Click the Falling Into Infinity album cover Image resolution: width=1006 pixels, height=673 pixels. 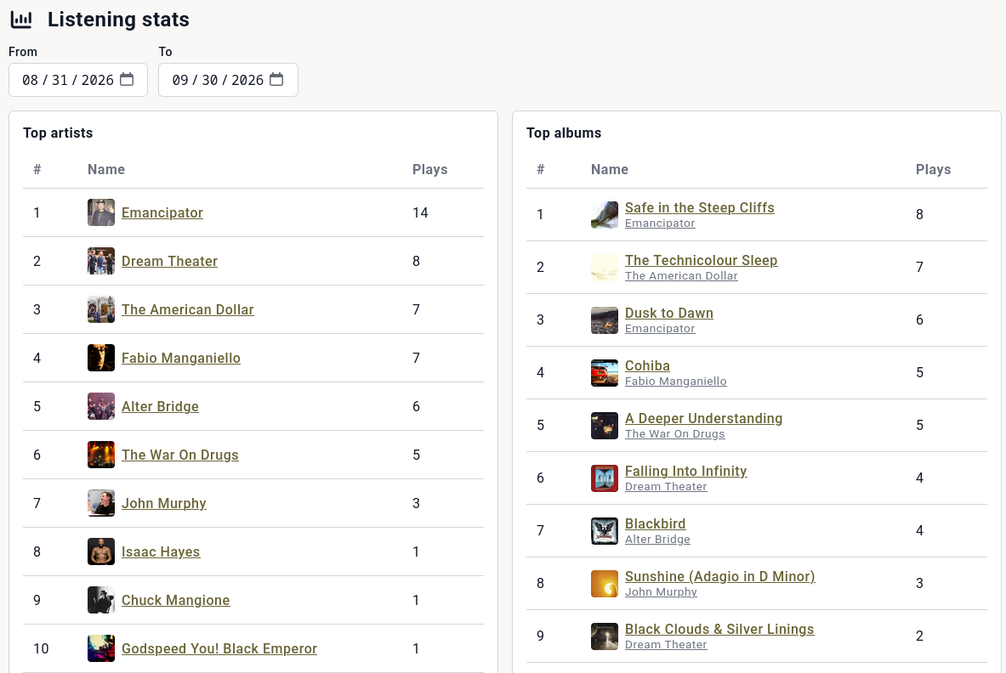point(604,478)
